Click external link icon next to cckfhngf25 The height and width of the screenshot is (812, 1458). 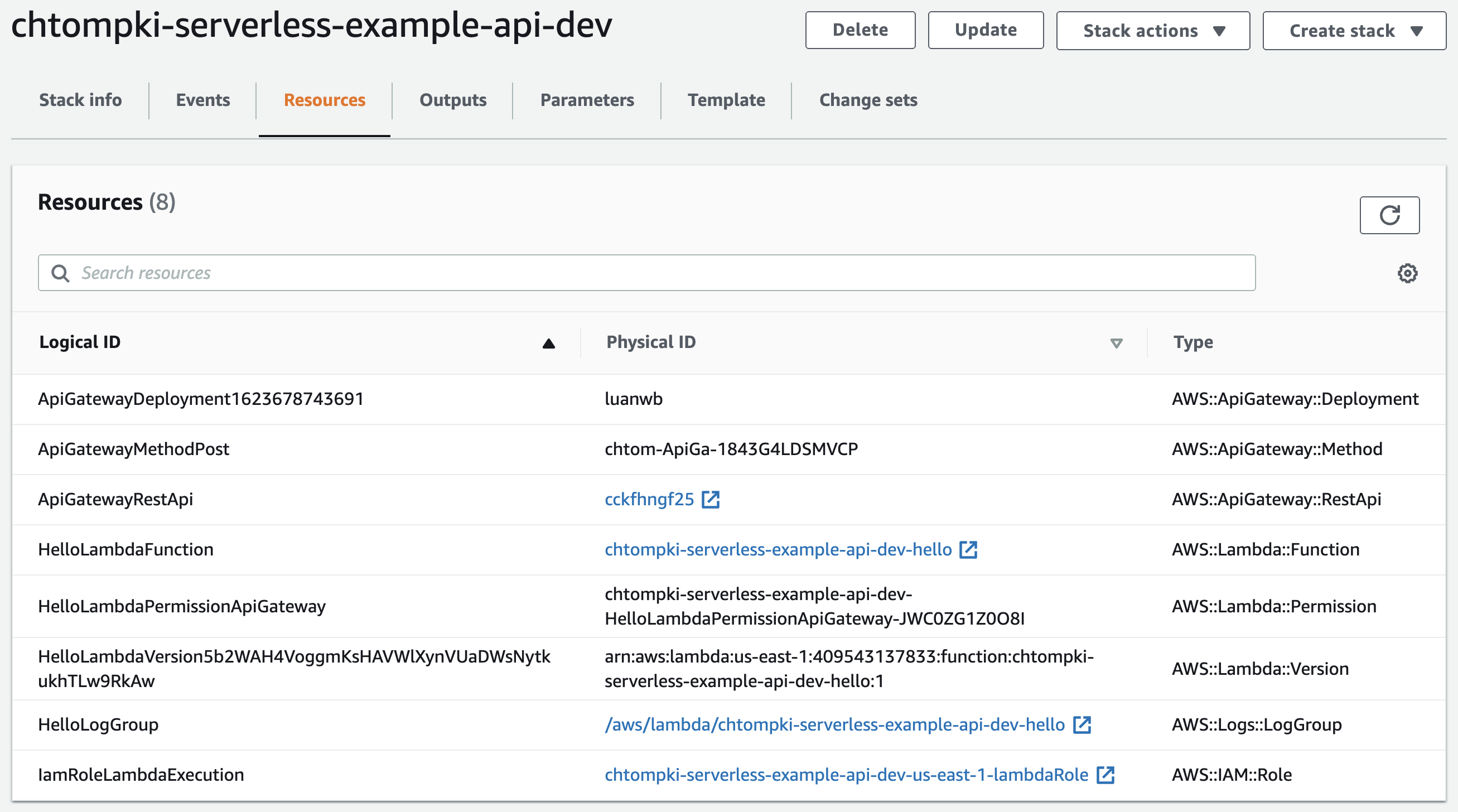pos(711,499)
